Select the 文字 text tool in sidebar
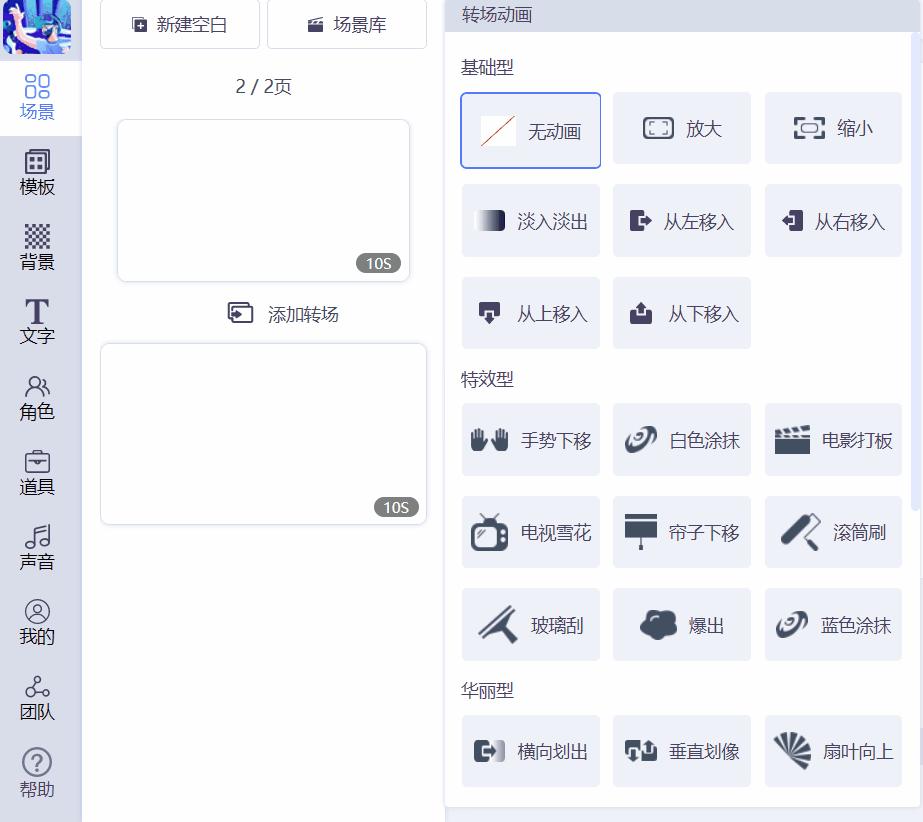The image size is (923, 822). coord(37,321)
